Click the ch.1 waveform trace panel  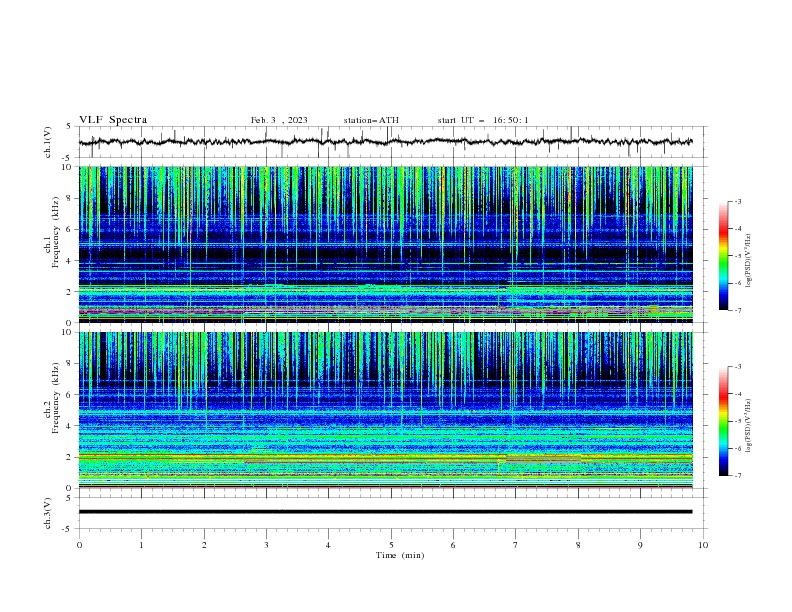tap(393, 142)
